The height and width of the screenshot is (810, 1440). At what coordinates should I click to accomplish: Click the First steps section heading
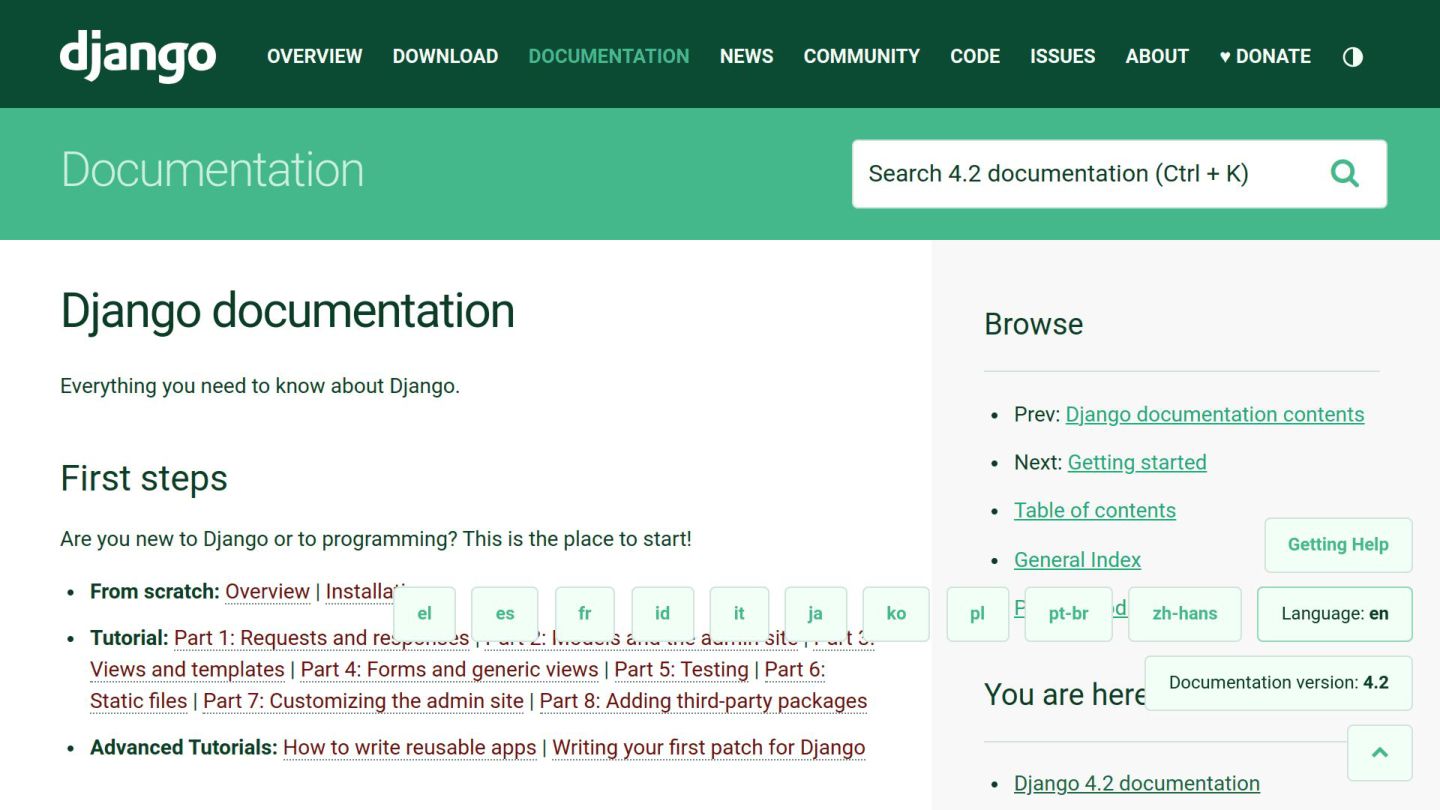tap(144, 478)
